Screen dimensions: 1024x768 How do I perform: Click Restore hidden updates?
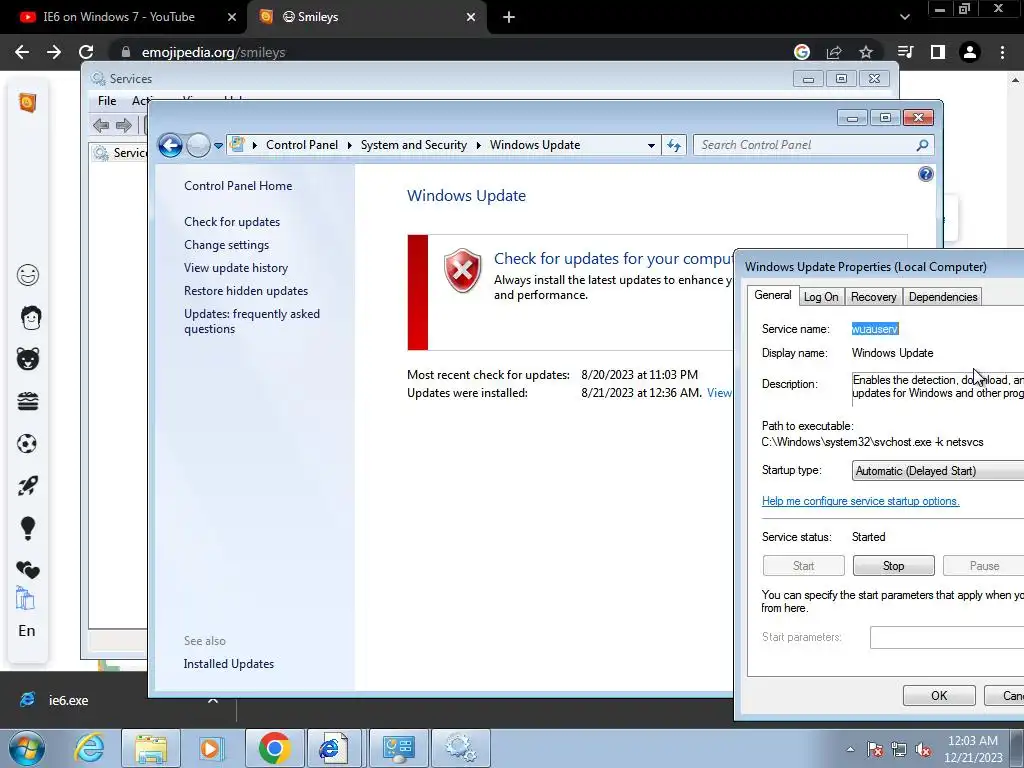[x=246, y=291]
